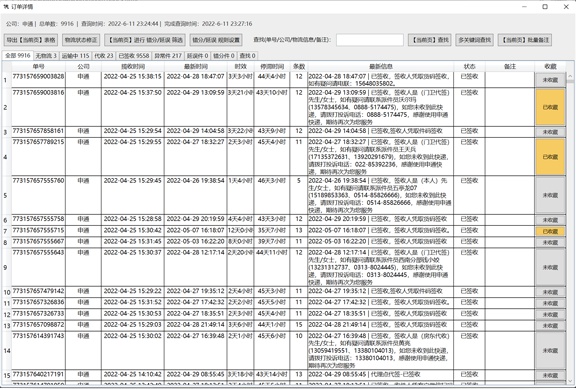The width and height of the screenshot is (576, 389).
Task: Click row header number 9
Action: (x=6, y=267)
